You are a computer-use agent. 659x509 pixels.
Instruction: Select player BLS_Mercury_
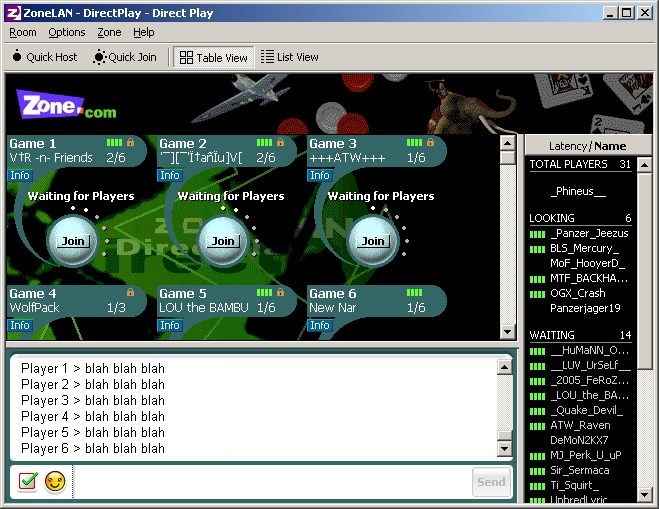584,248
